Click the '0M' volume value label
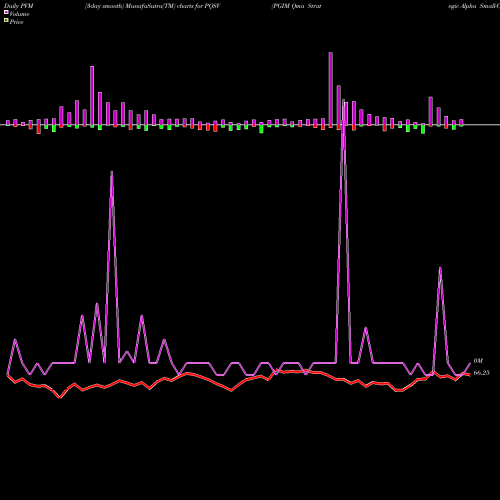The height and width of the screenshot is (500, 500). (478, 361)
